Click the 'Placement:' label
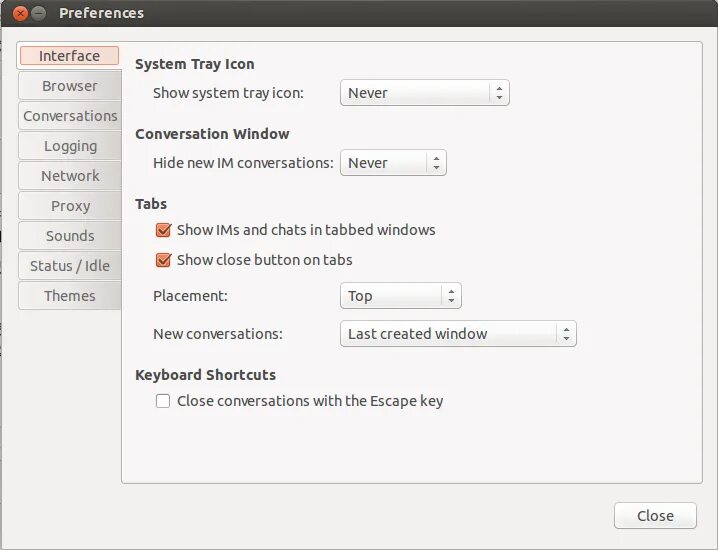 tap(190, 296)
